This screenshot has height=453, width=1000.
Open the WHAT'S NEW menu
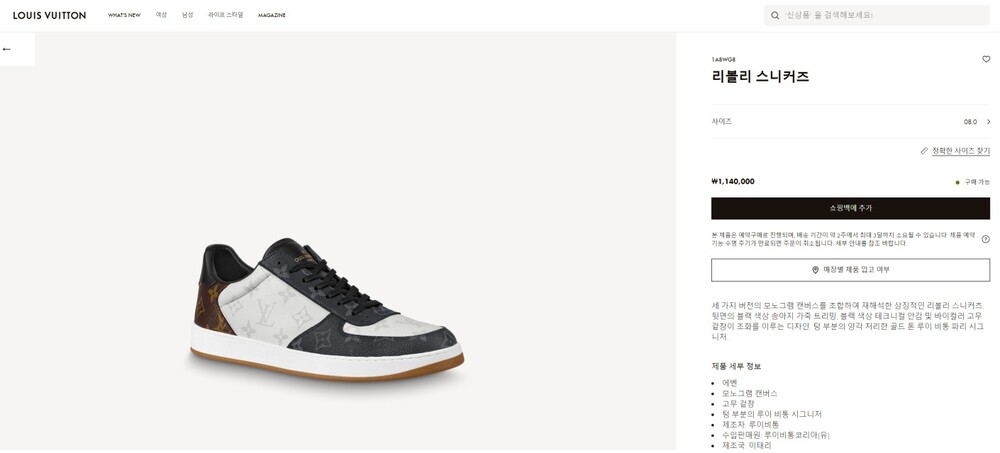point(124,16)
